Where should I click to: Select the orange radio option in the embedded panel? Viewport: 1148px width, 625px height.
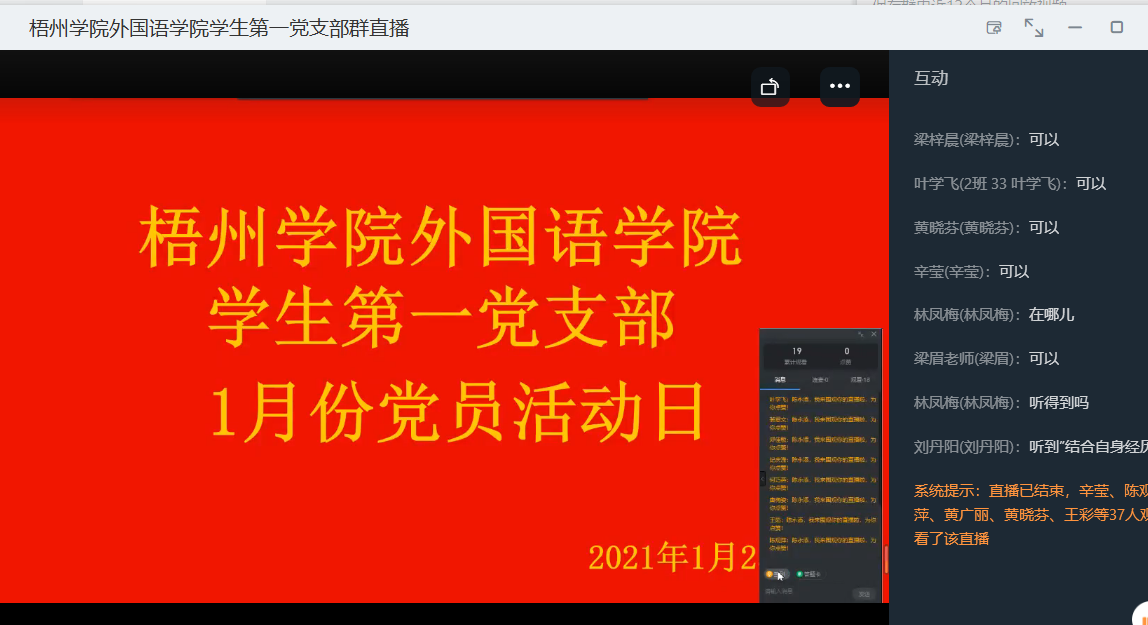(x=770, y=574)
